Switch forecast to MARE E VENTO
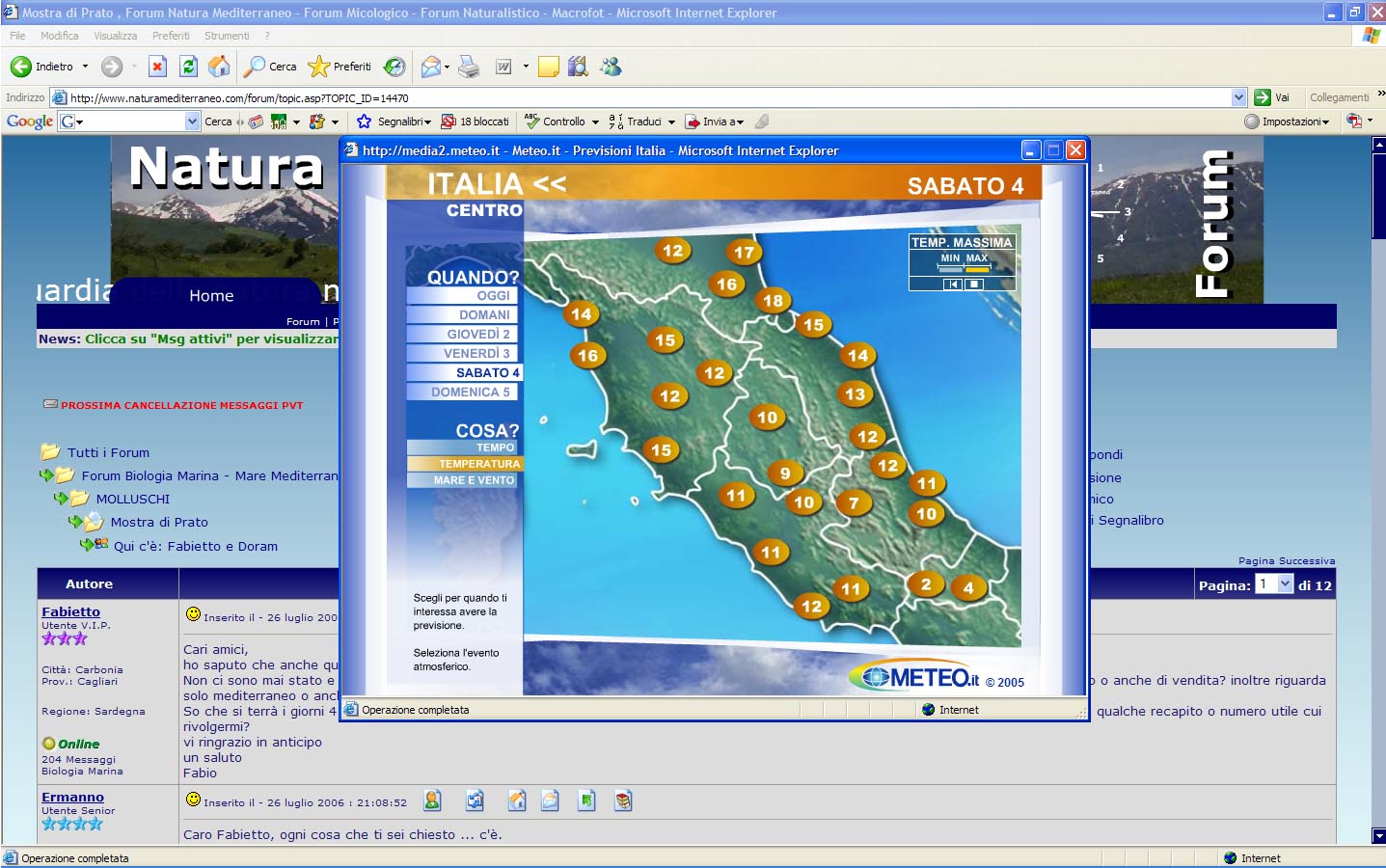This screenshot has height=868, width=1386. pyautogui.click(x=463, y=480)
